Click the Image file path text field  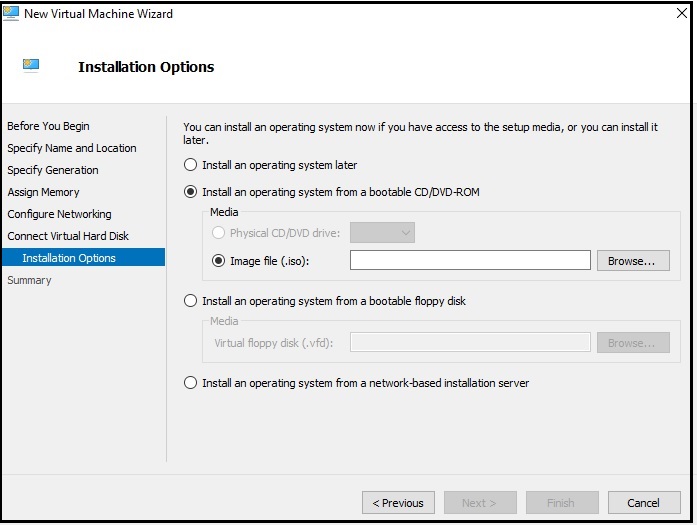(x=470, y=260)
